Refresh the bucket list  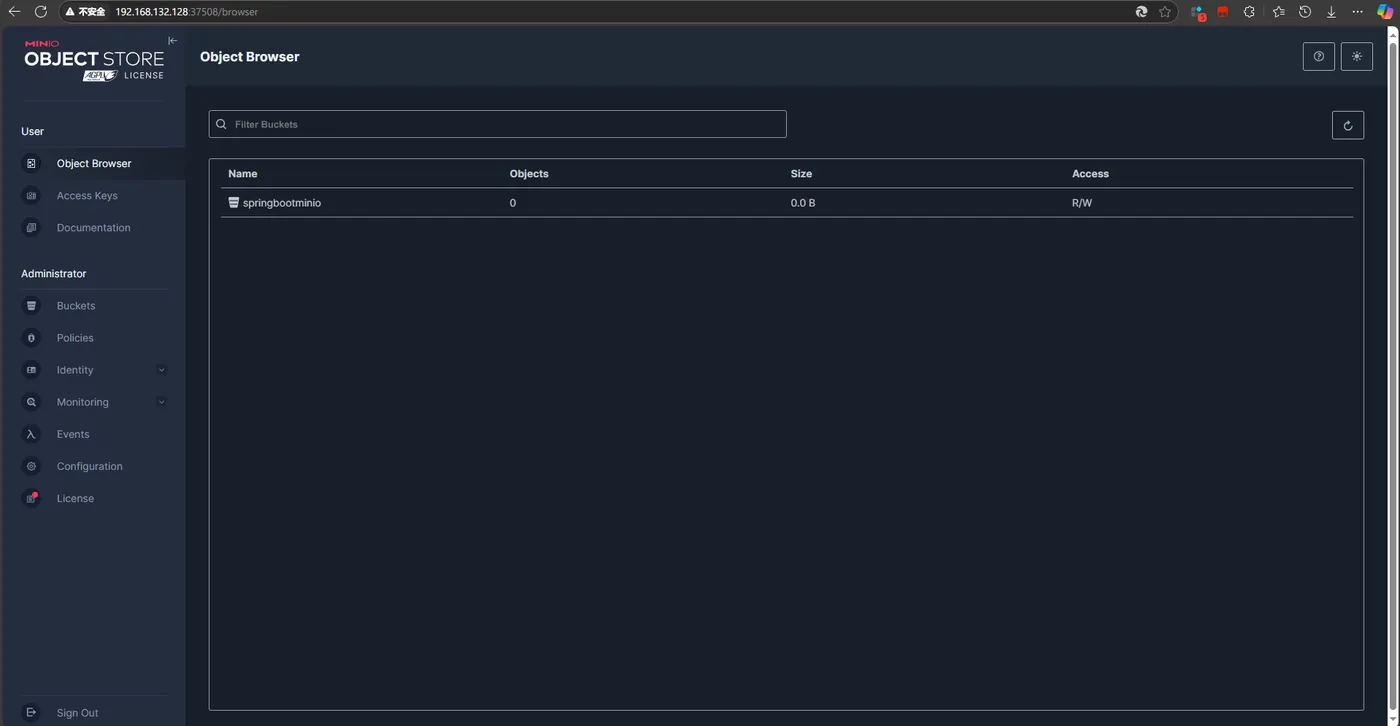(x=1348, y=125)
